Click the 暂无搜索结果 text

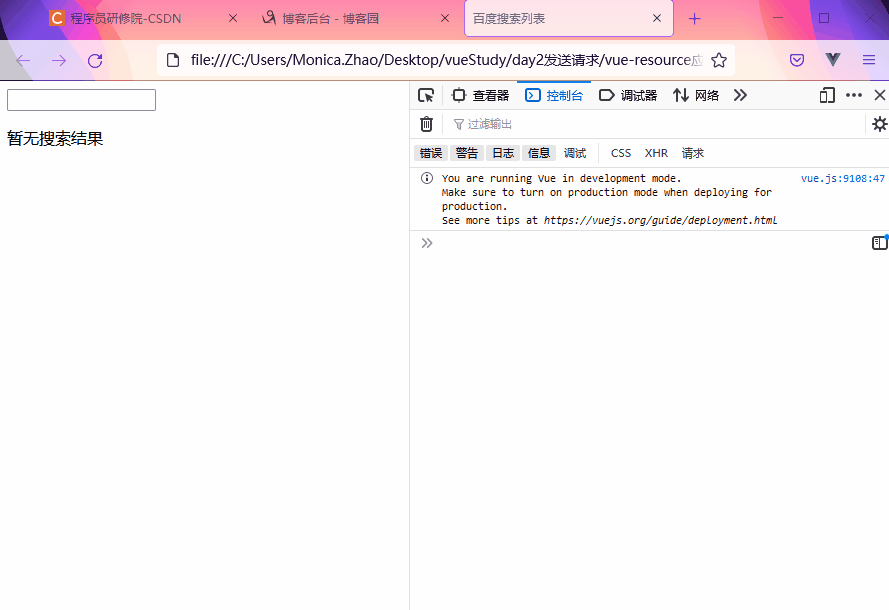55,139
